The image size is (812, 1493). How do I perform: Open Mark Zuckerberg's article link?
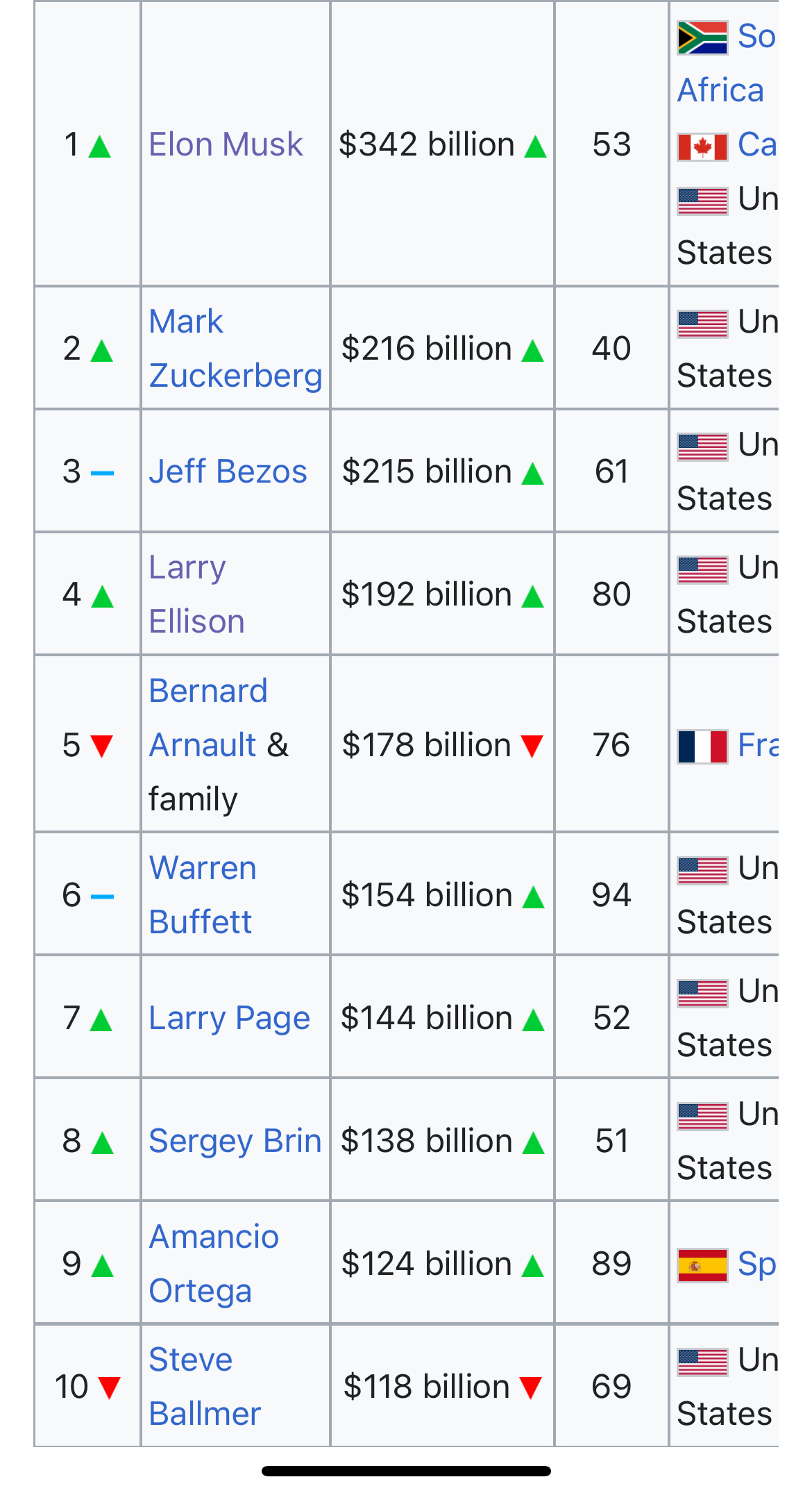235,349
